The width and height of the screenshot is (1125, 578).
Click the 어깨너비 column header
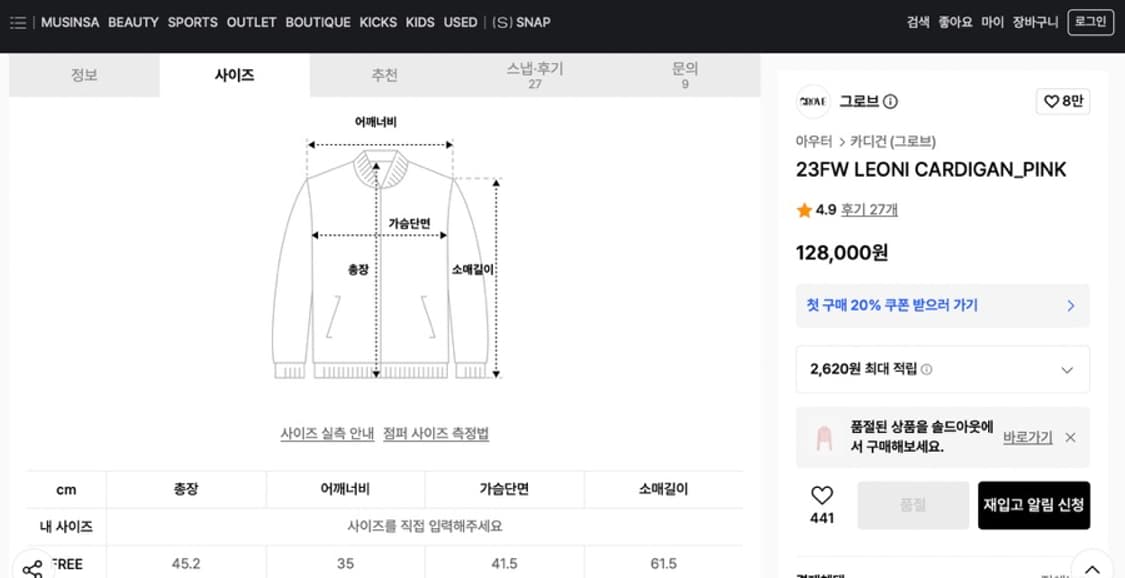(x=345, y=490)
